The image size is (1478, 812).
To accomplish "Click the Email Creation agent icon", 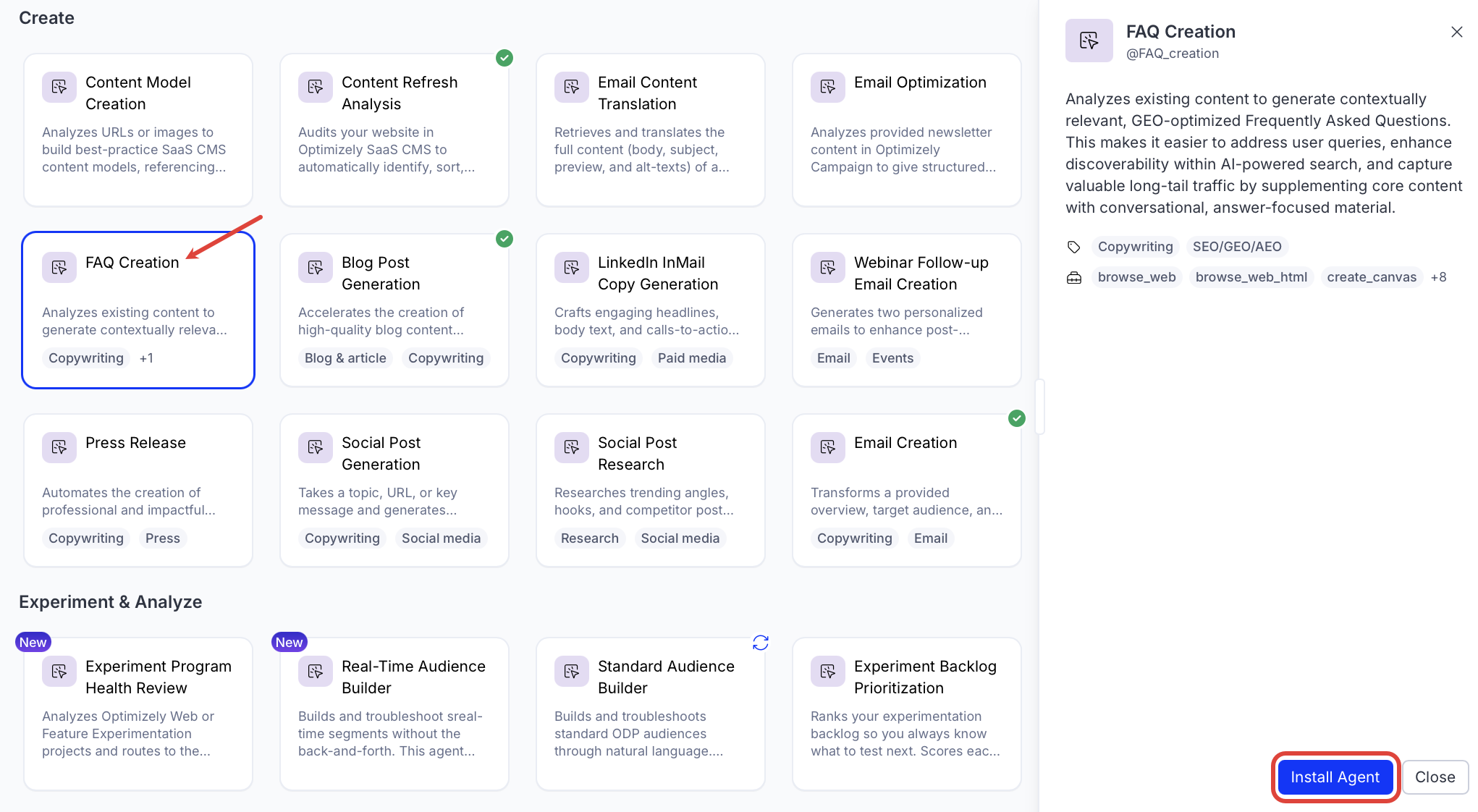I will click(x=828, y=447).
